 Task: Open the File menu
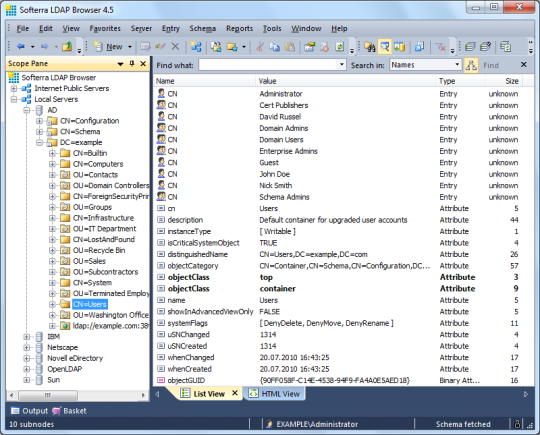[23, 29]
